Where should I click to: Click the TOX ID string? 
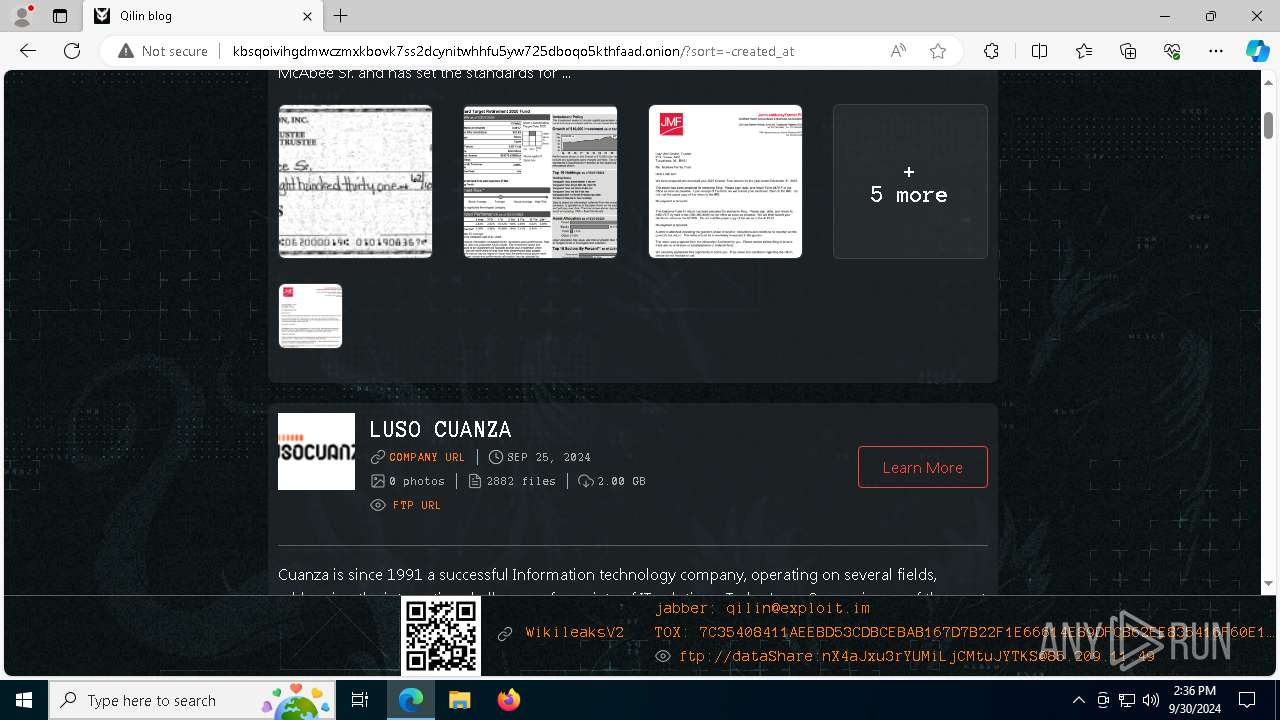tap(965, 632)
